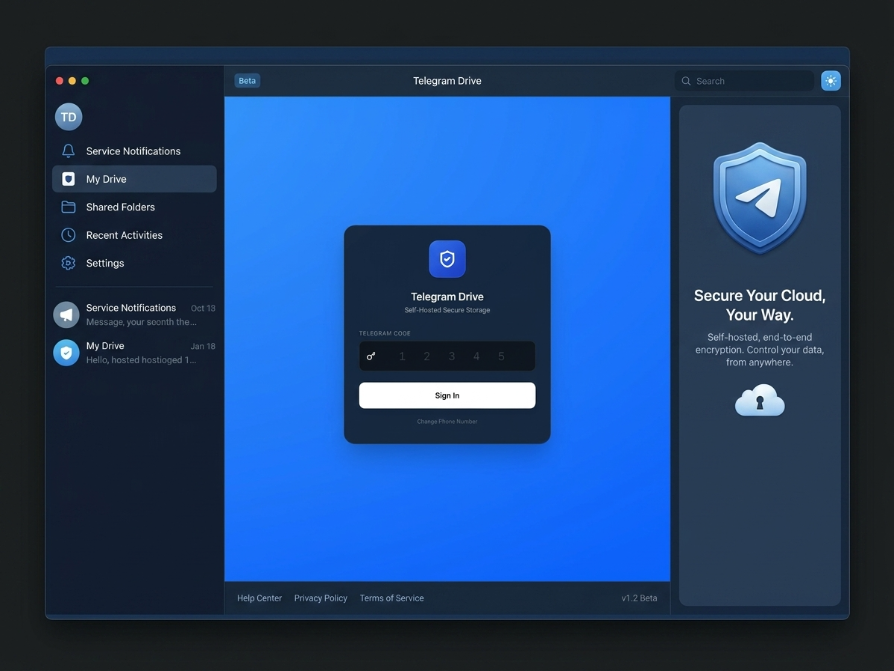Click the yellow minimize window button
The image size is (894, 671).
coord(72,81)
